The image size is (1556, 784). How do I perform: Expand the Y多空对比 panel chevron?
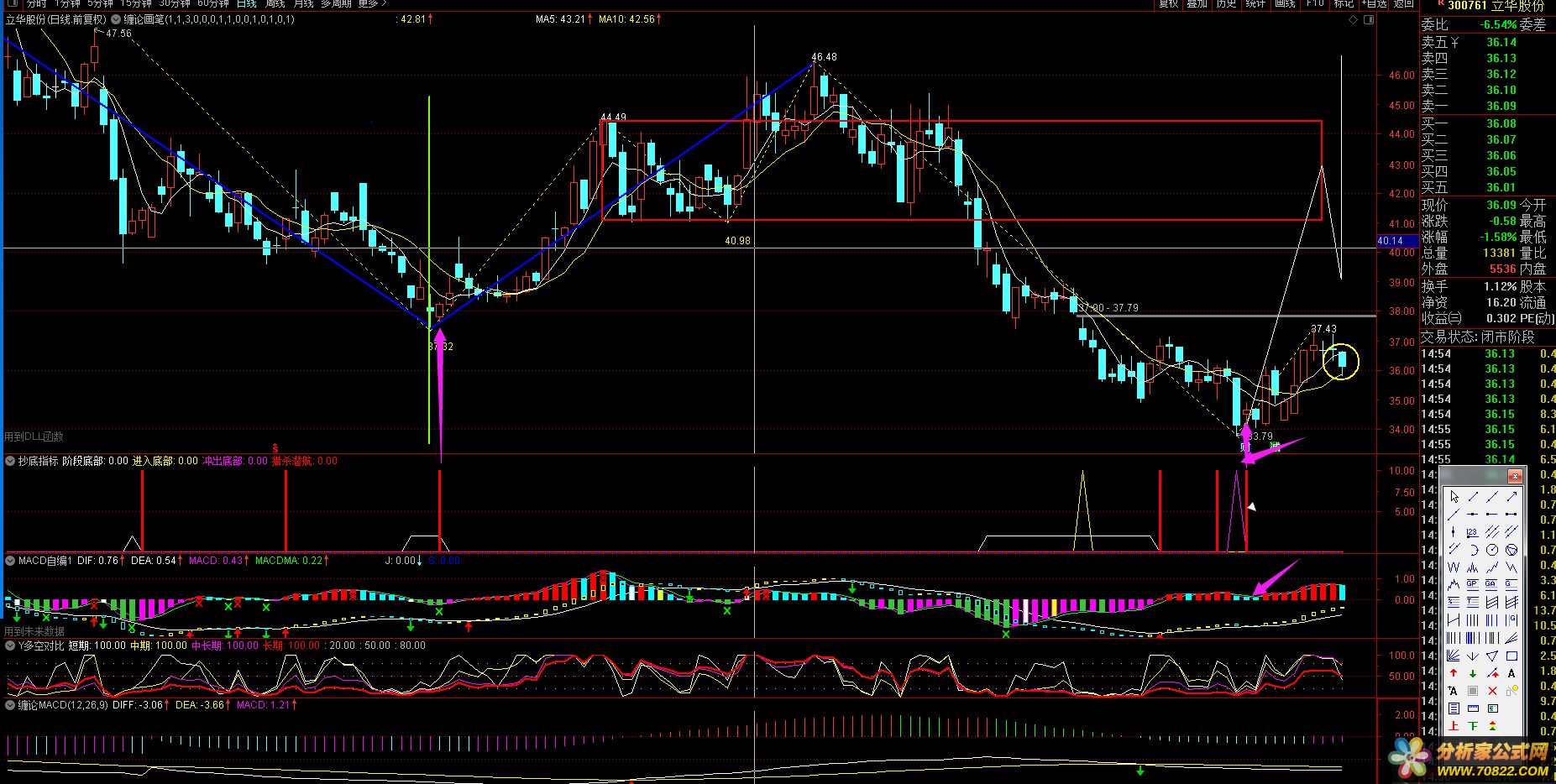(10, 645)
